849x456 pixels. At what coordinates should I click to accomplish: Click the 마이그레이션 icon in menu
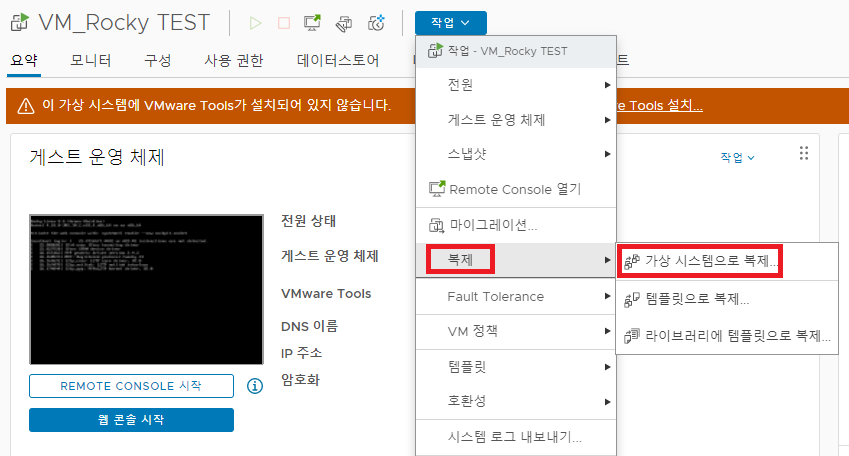[x=436, y=225]
